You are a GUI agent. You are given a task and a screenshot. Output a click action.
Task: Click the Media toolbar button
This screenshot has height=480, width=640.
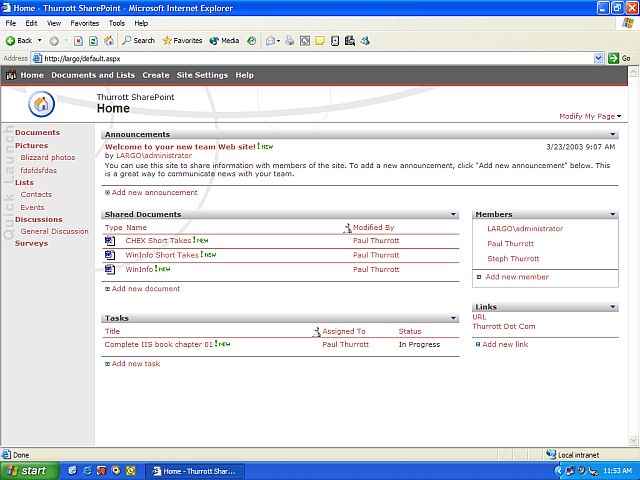coord(224,41)
